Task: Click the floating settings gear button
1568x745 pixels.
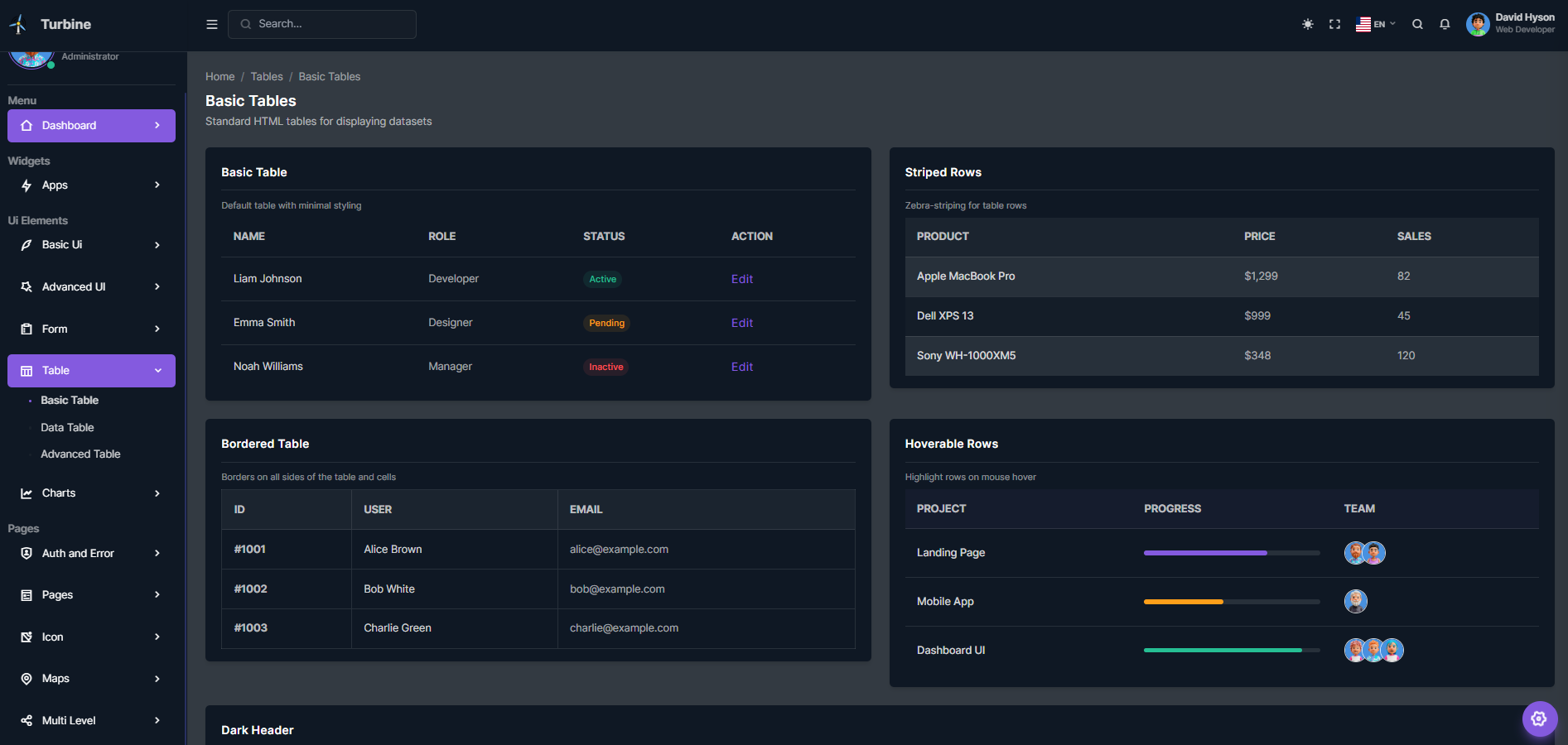Action: pyautogui.click(x=1540, y=719)
